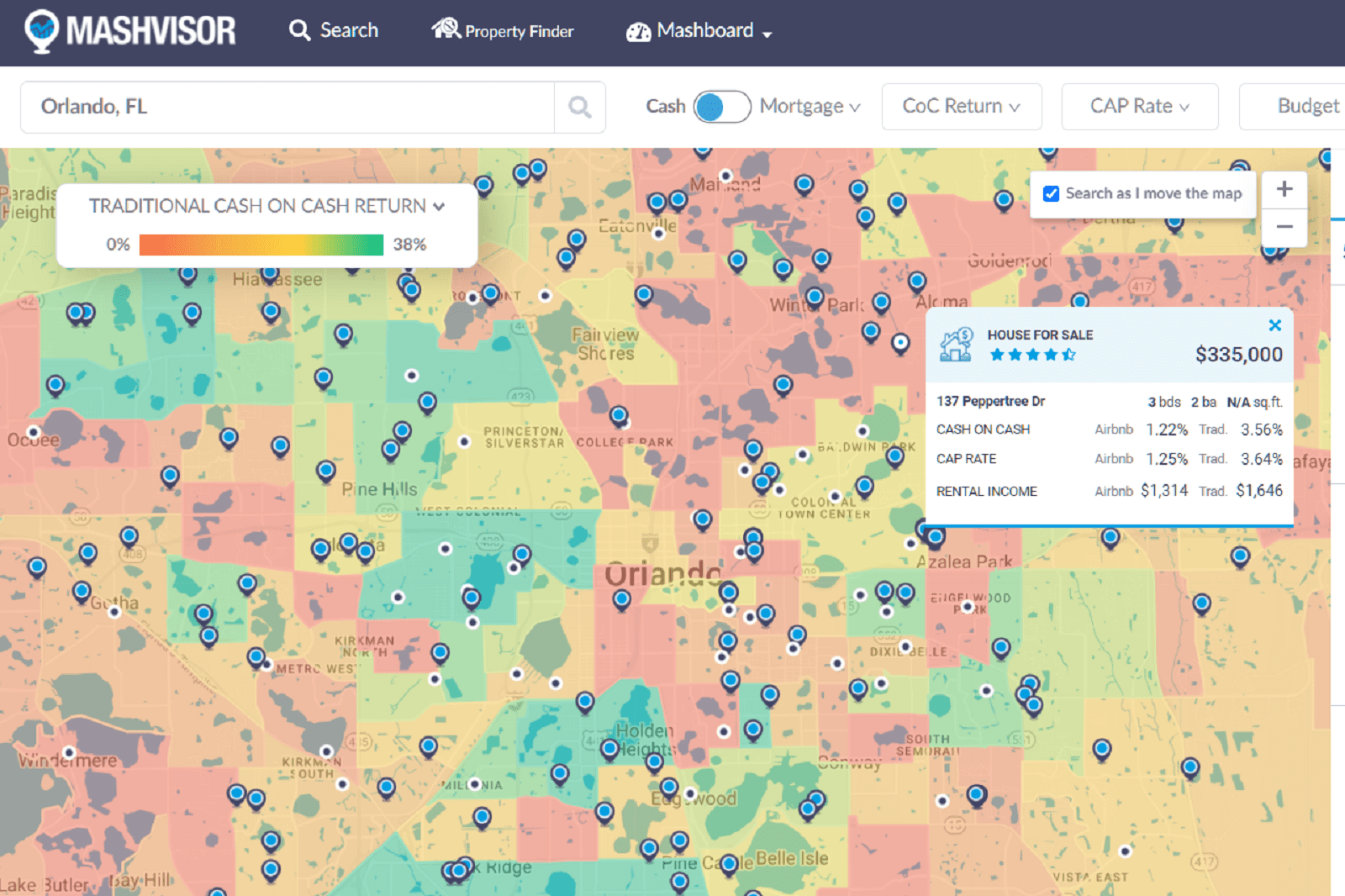The image size is (1345, 896).
Task: Click the house icon in property card
Action: [x=956, y=345]
